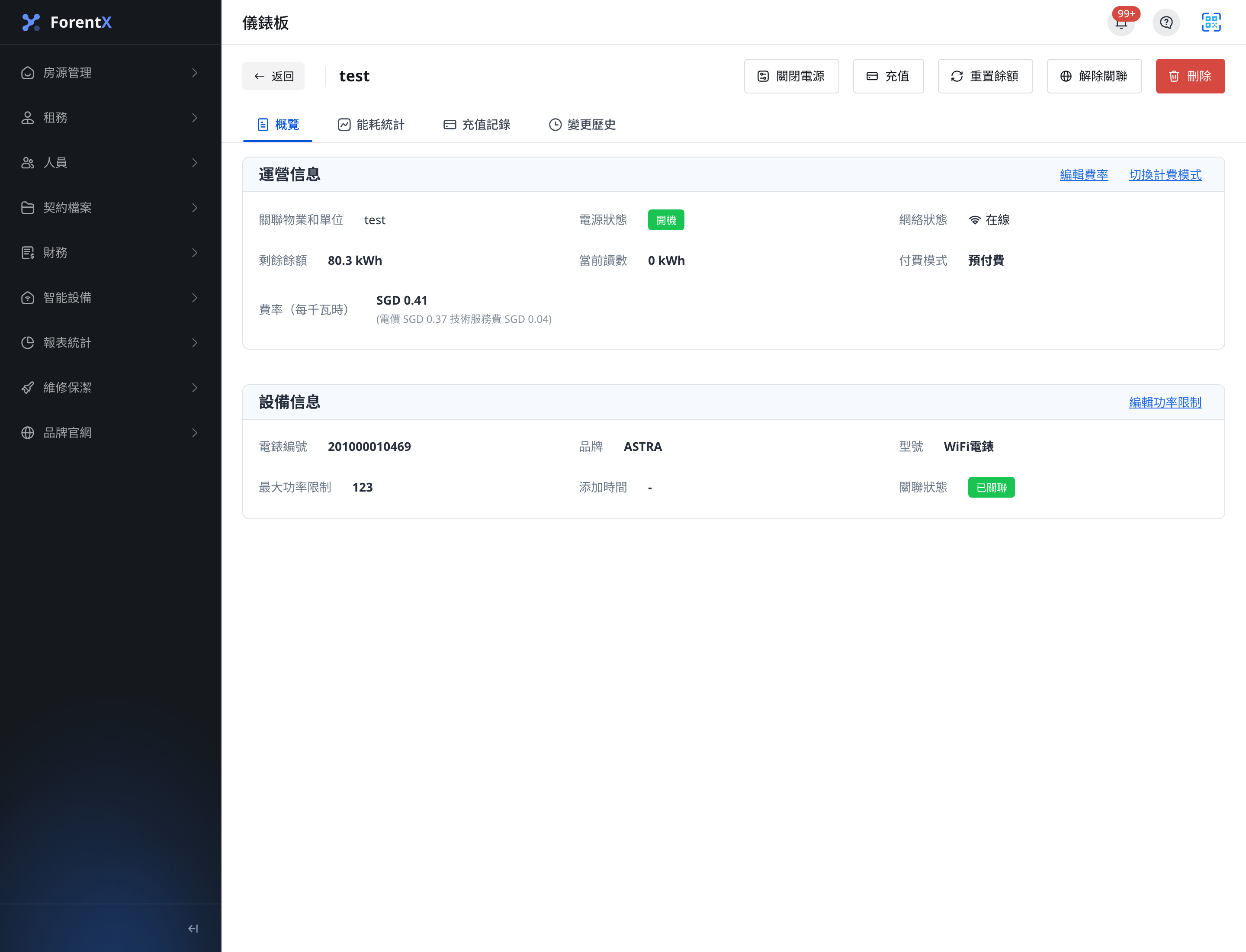
Task: Open the 變更歷史 tab
Action: click(582, 125)
